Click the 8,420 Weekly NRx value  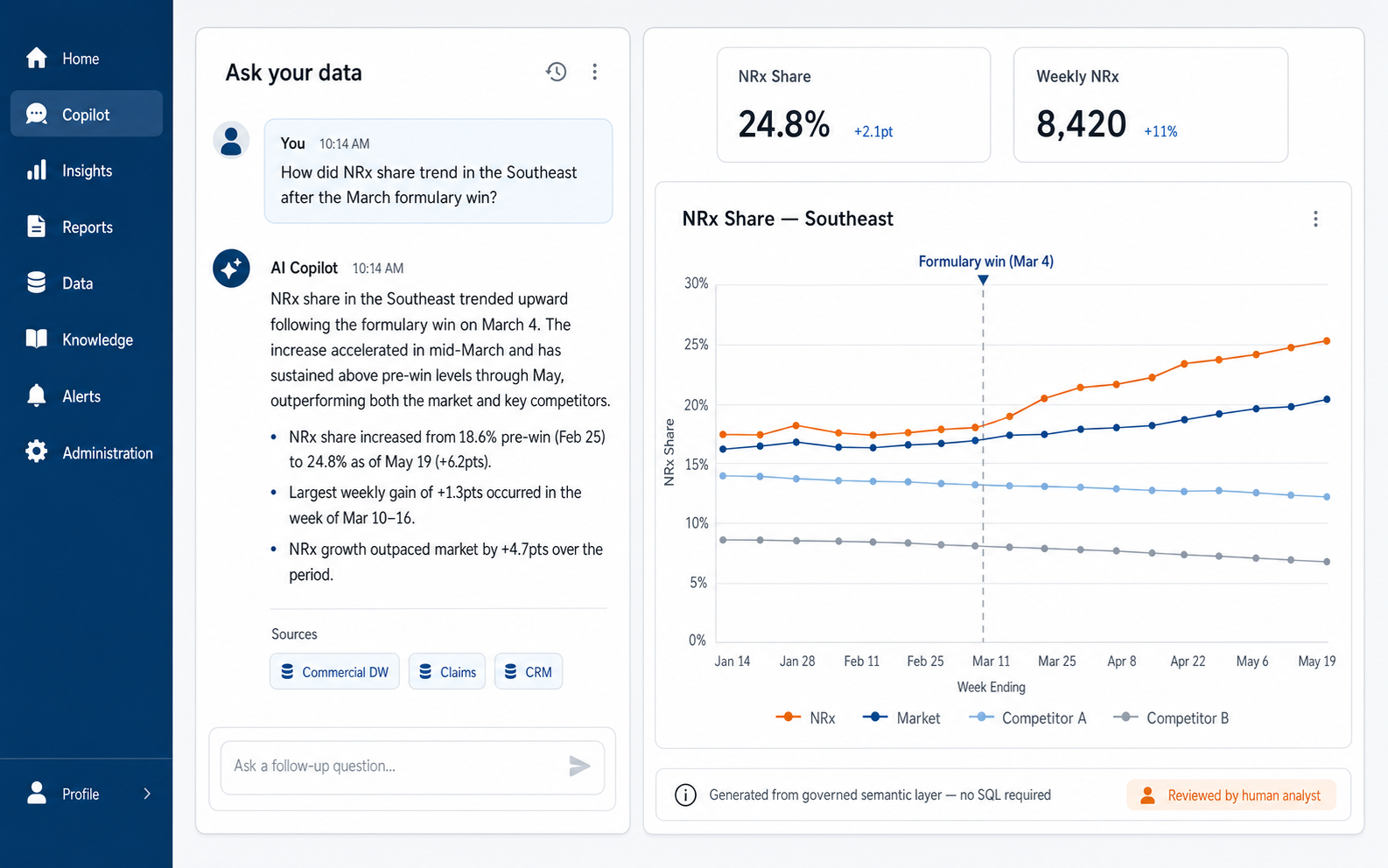click(x=1081, y=124)
